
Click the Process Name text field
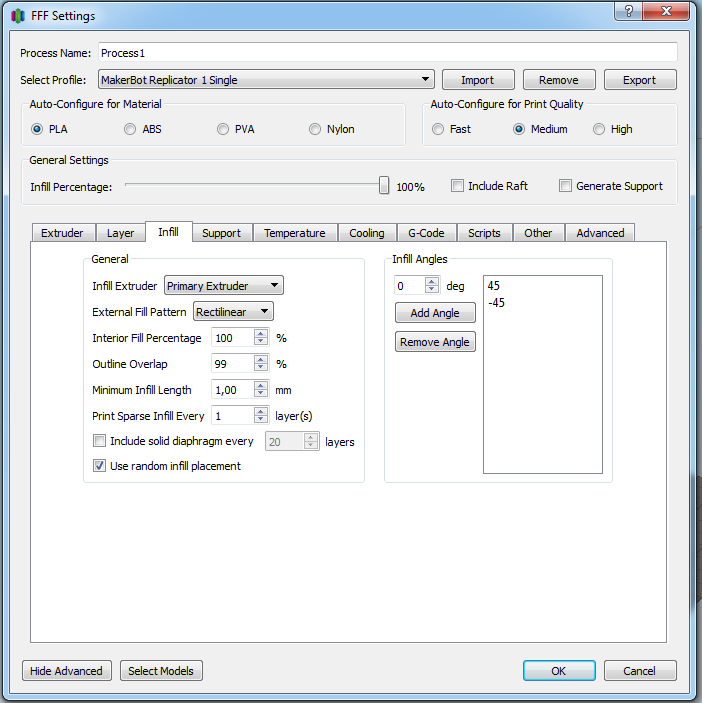coord(386,52)
